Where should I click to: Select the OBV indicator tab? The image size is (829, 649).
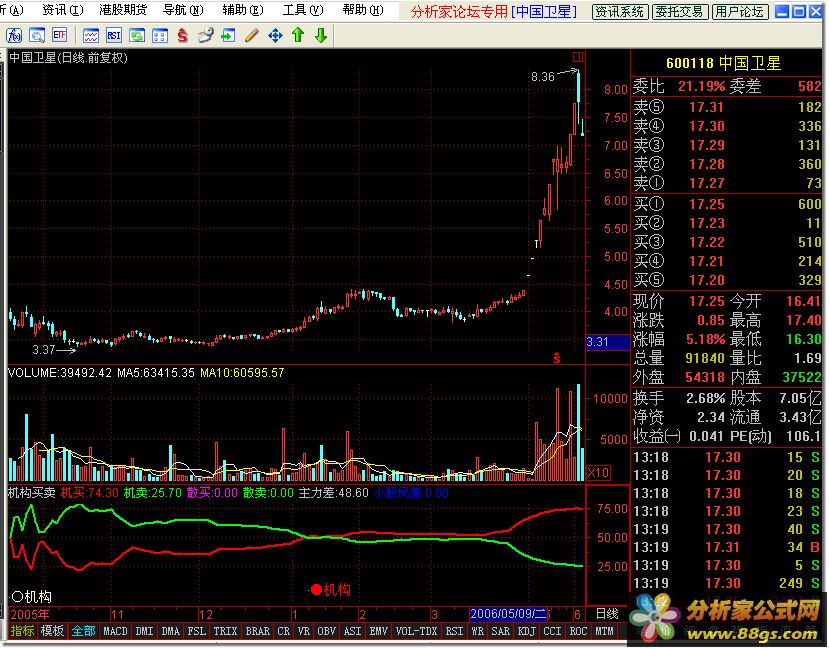click(326, 631)
